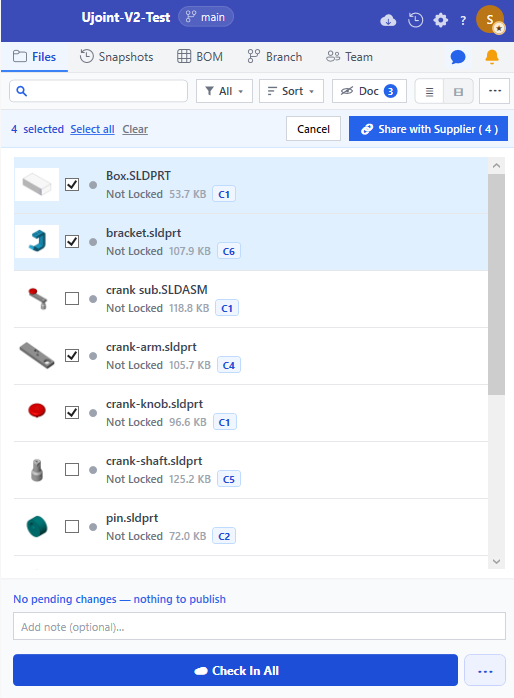Switch to the Snapshots tab
This screenshot has width=514, height=698.
coord(117,57)
